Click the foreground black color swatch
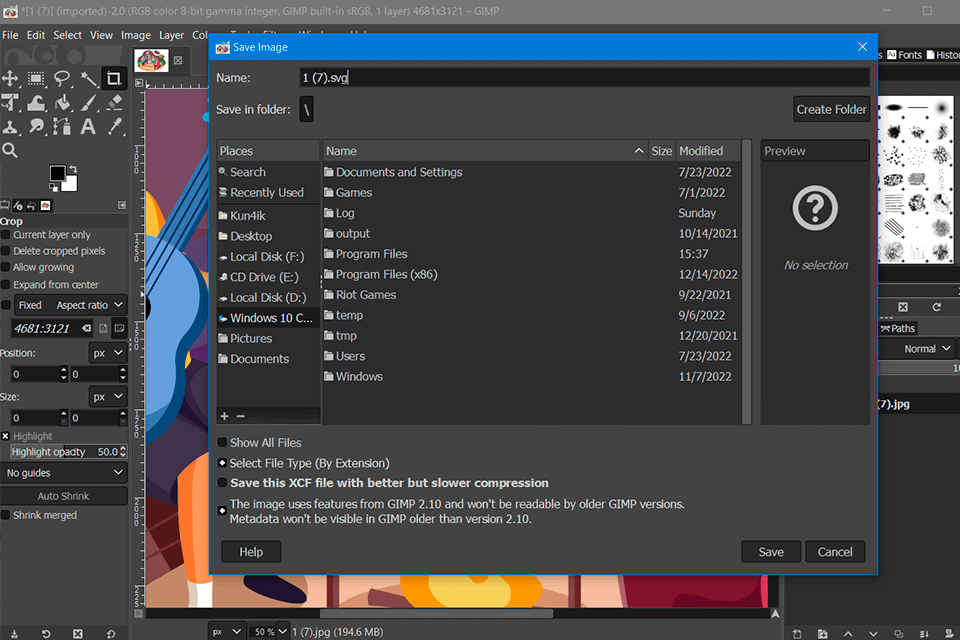 point(57,173)
